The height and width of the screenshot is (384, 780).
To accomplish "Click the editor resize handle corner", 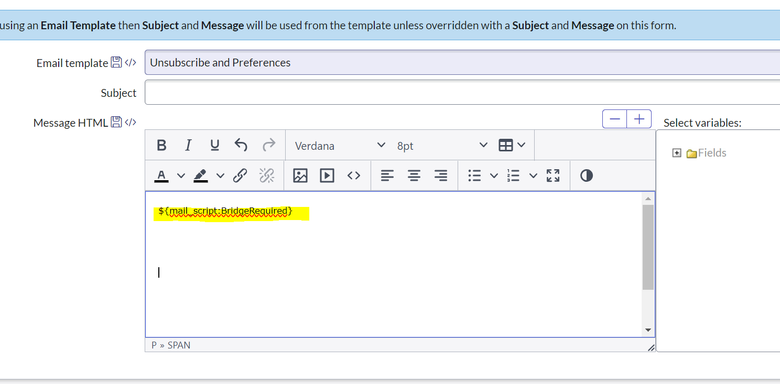I will 651,348.
